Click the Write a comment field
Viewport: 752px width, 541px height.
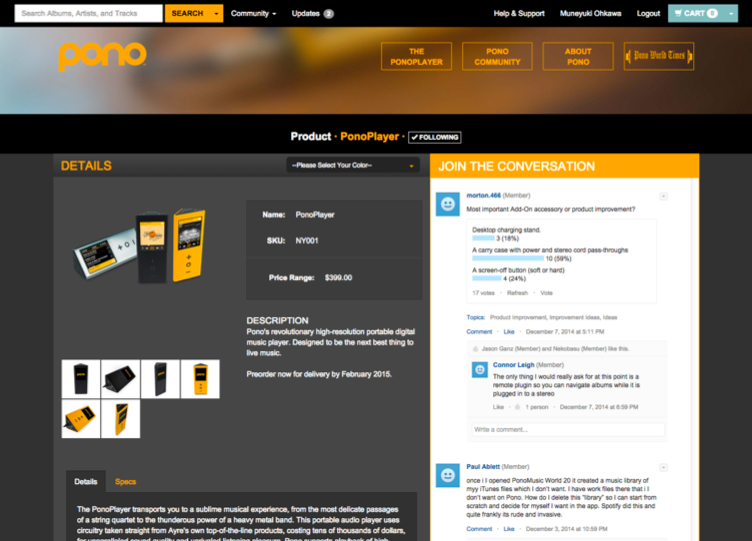tap(568, 430)
